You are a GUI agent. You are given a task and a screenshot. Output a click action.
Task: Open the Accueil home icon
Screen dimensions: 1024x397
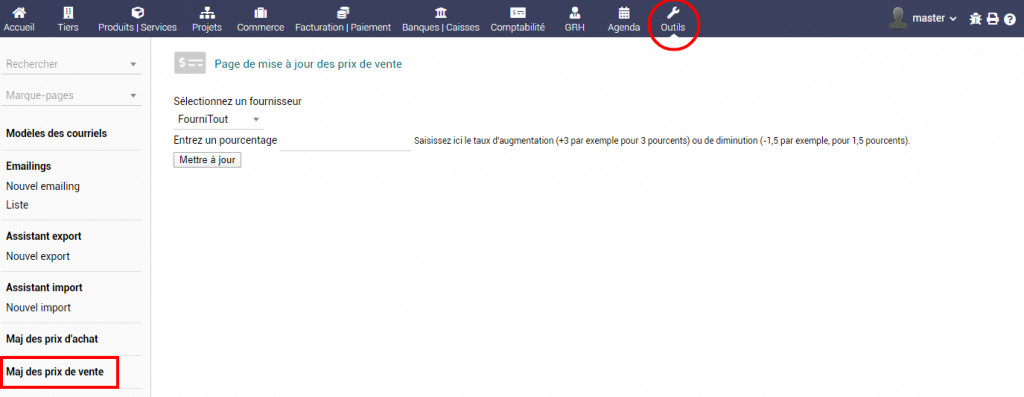(x=19, y=13)
